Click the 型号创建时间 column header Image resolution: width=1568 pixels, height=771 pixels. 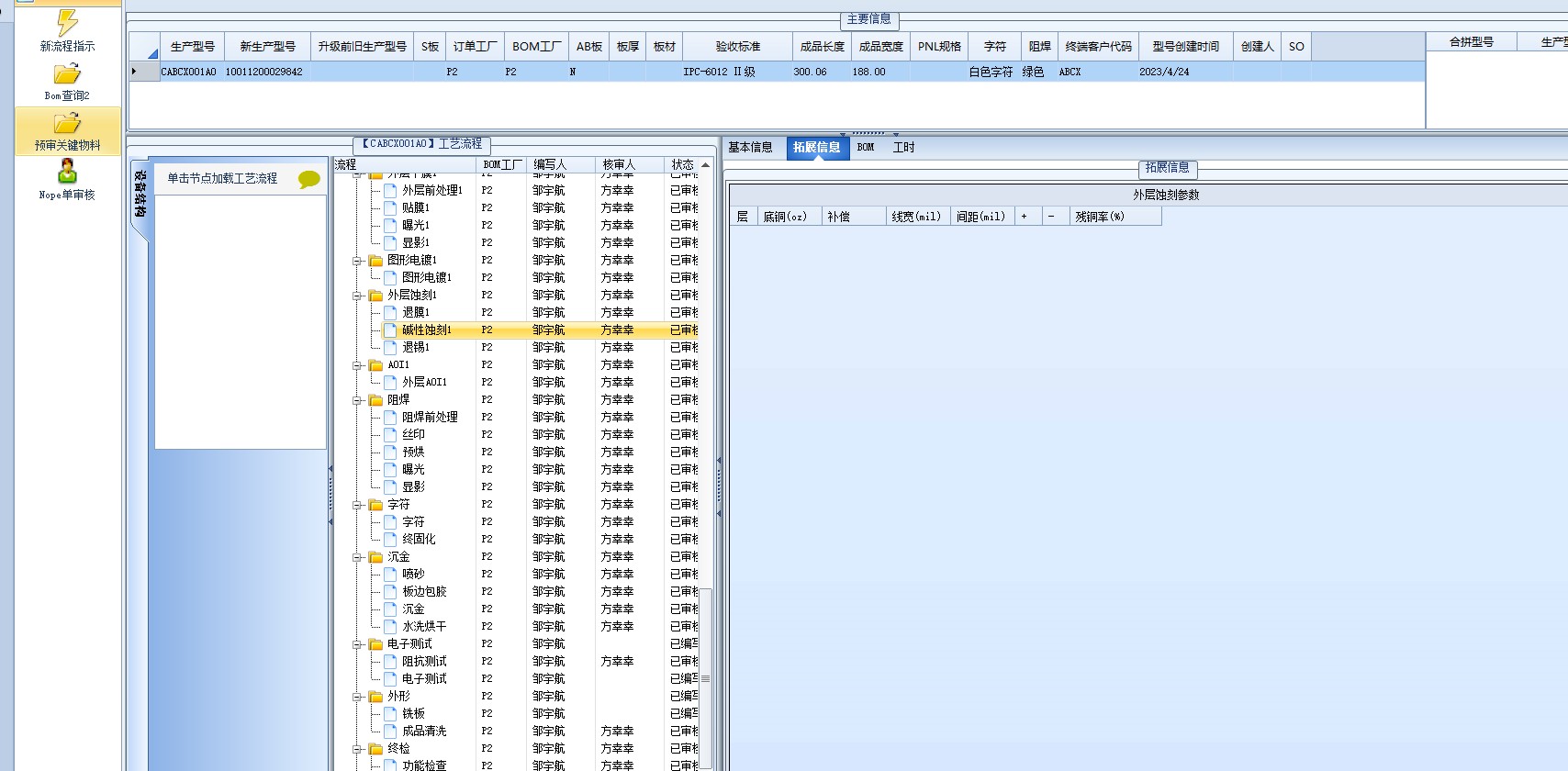(x=1185, y=47)
